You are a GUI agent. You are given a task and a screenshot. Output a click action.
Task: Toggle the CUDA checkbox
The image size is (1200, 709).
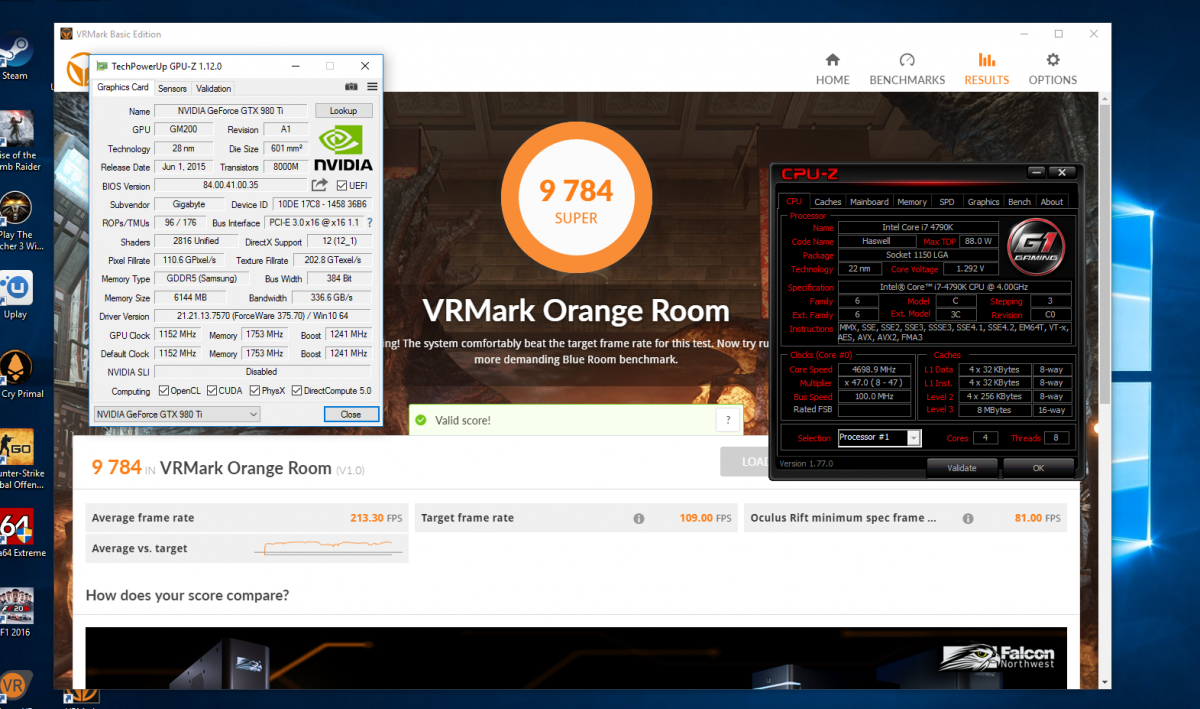212,391
